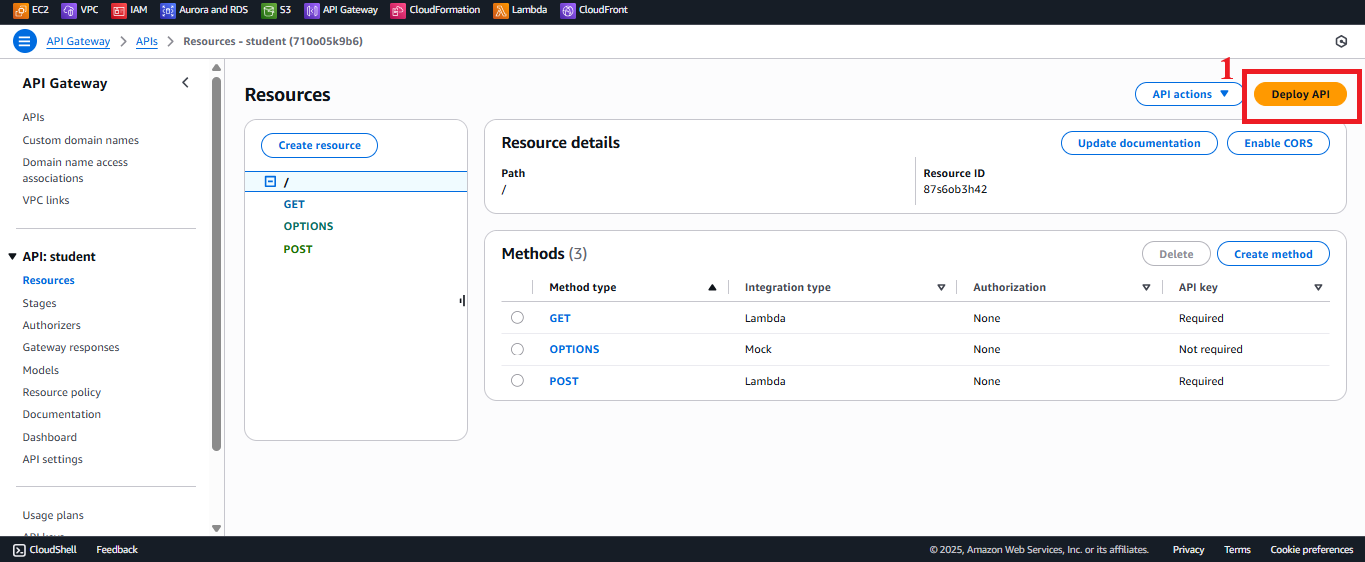Open the EC2 service shortcut icon

tap(19, 11)
